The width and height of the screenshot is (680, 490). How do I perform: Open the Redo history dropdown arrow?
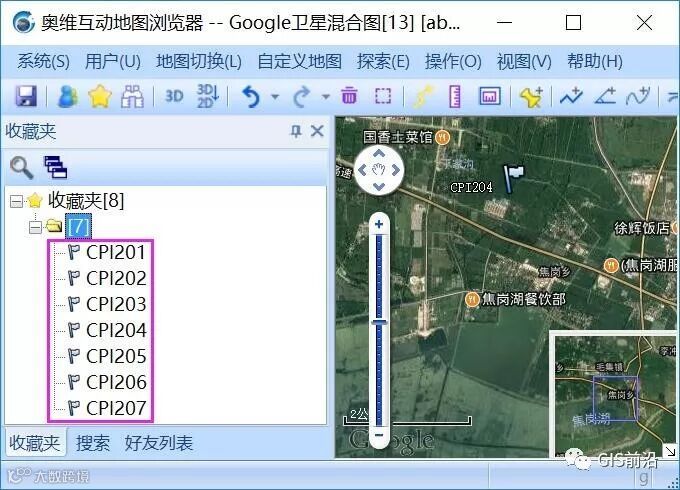tap(326, 97)
